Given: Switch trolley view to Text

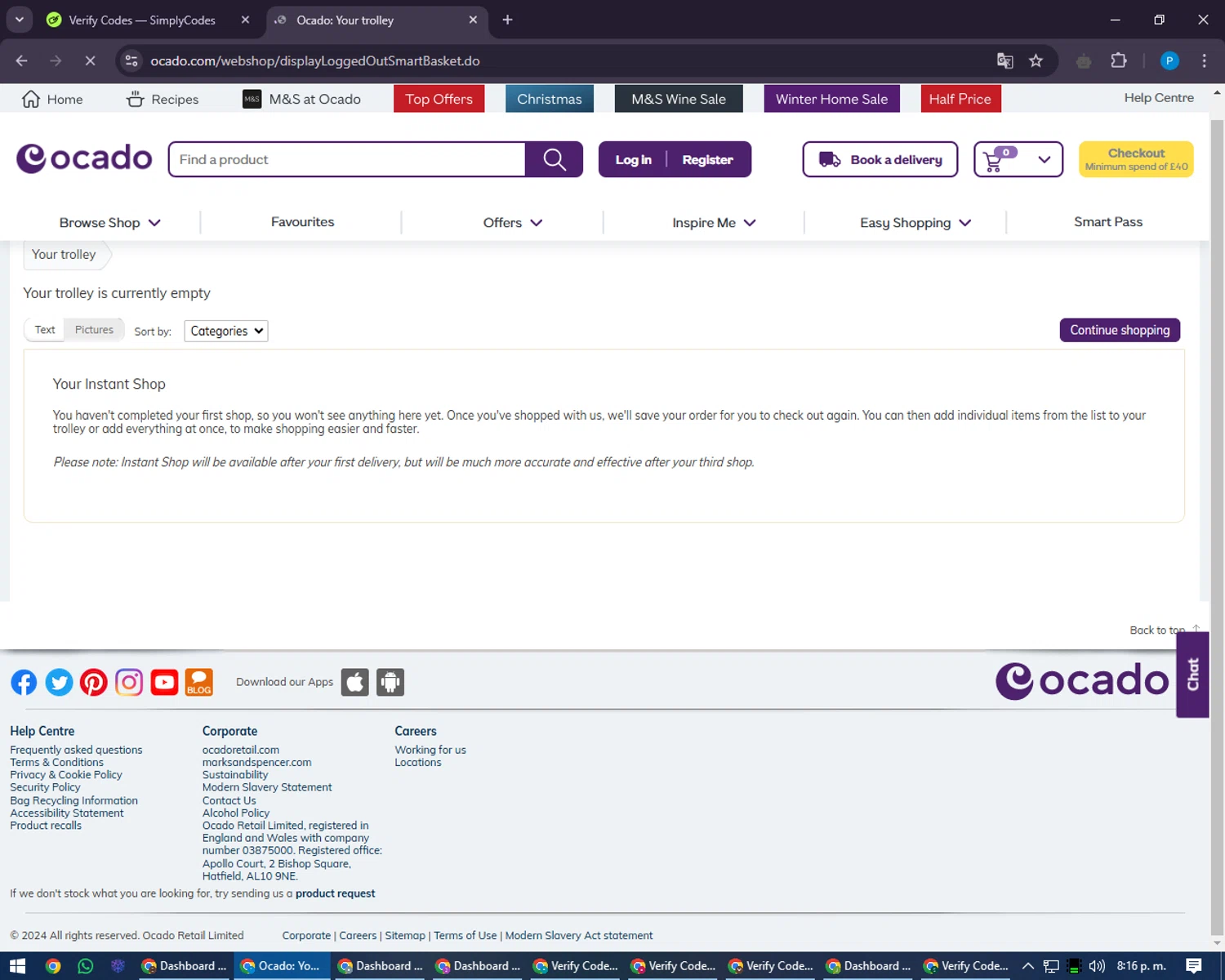Looking at the screenshot, I should [45, 330].
